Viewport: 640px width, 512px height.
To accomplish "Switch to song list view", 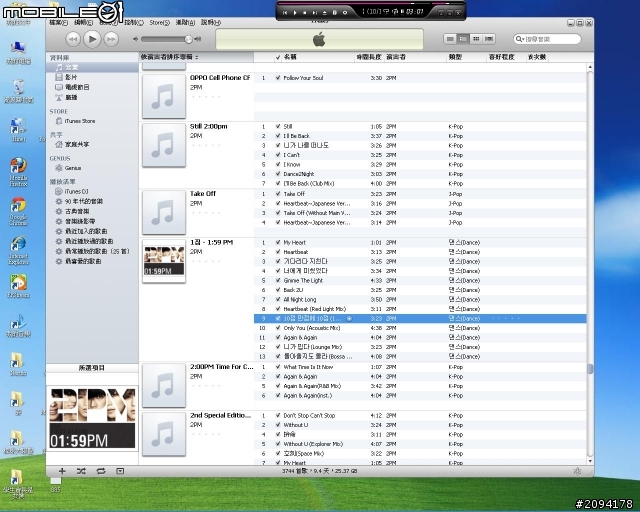I will 450,39.
